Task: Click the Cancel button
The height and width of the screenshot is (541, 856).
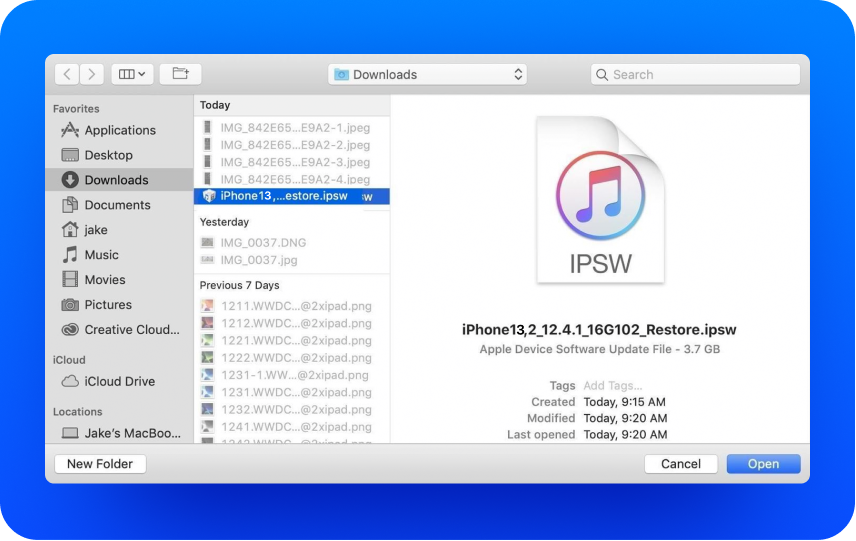Action: tap(681, 463)
